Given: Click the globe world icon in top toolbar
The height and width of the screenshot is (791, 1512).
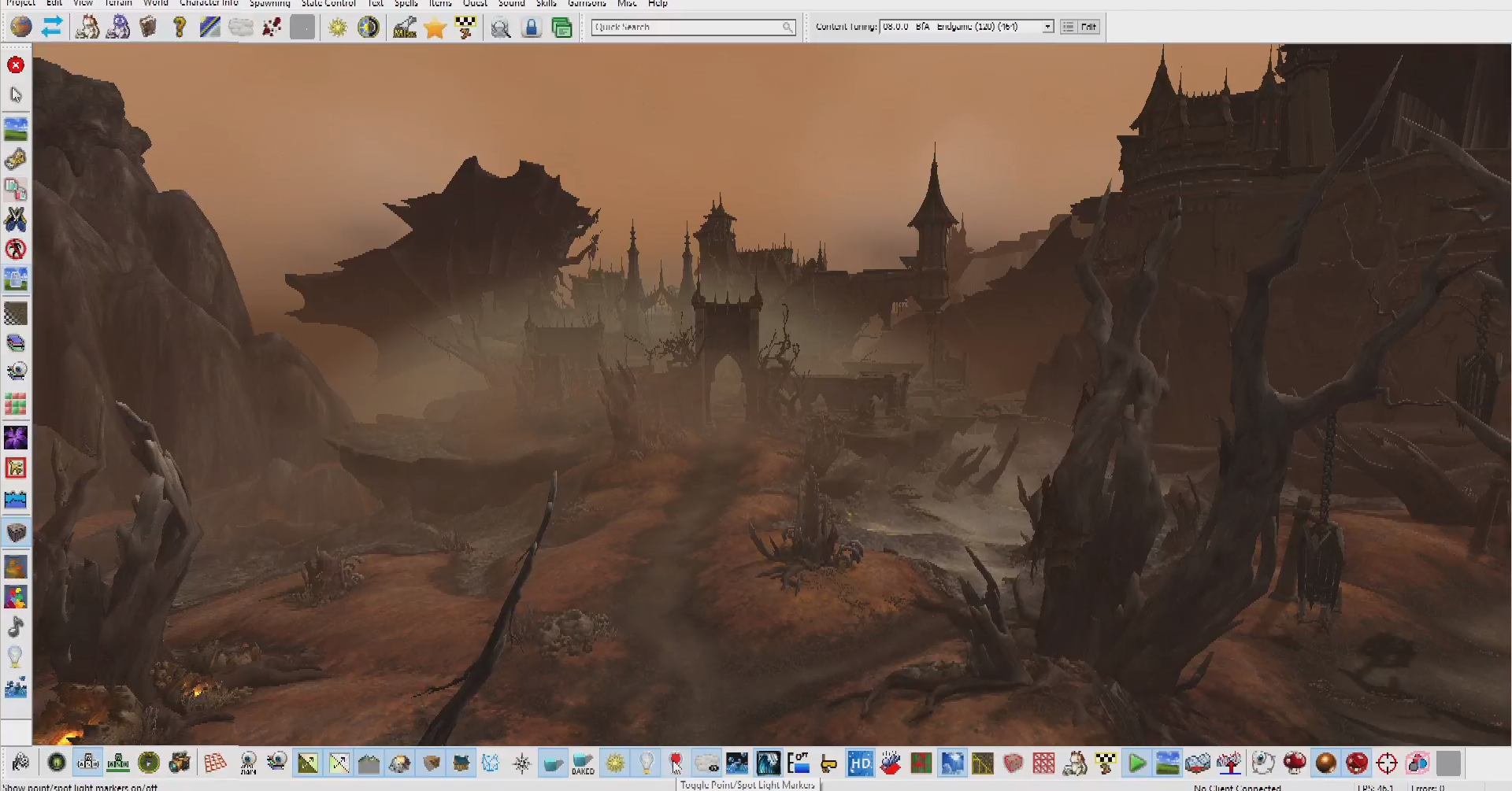Looking at the screenshot, I should (20, 27).
